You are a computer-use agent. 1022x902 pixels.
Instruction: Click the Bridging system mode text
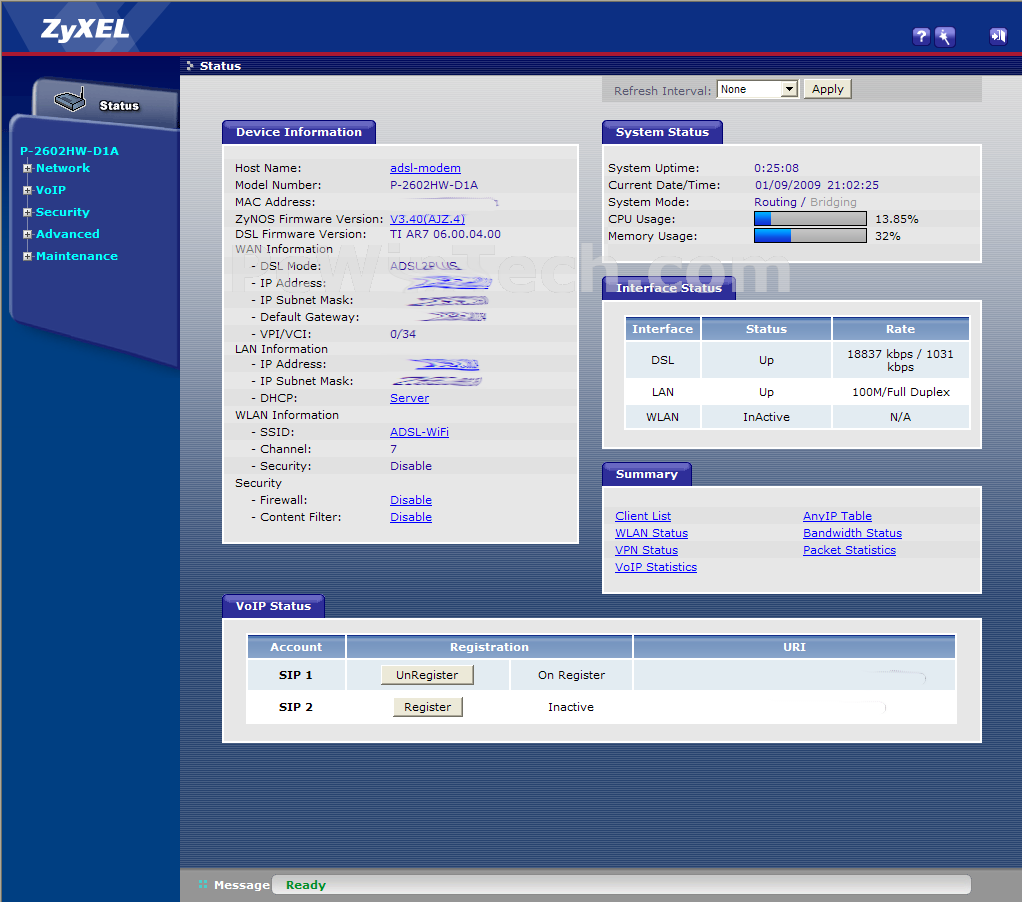[833, 202]
